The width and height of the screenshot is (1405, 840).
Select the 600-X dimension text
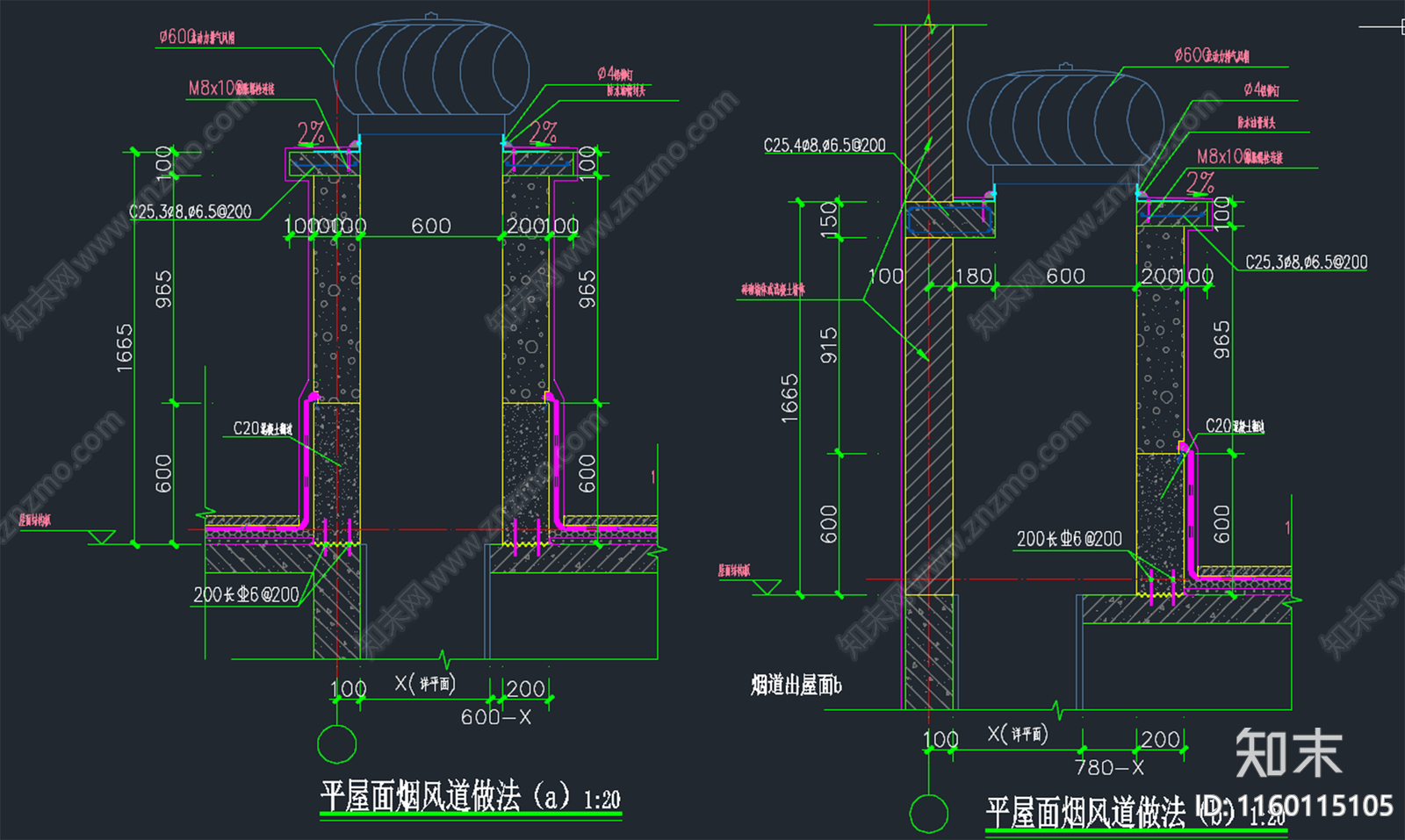click(496, 717)
